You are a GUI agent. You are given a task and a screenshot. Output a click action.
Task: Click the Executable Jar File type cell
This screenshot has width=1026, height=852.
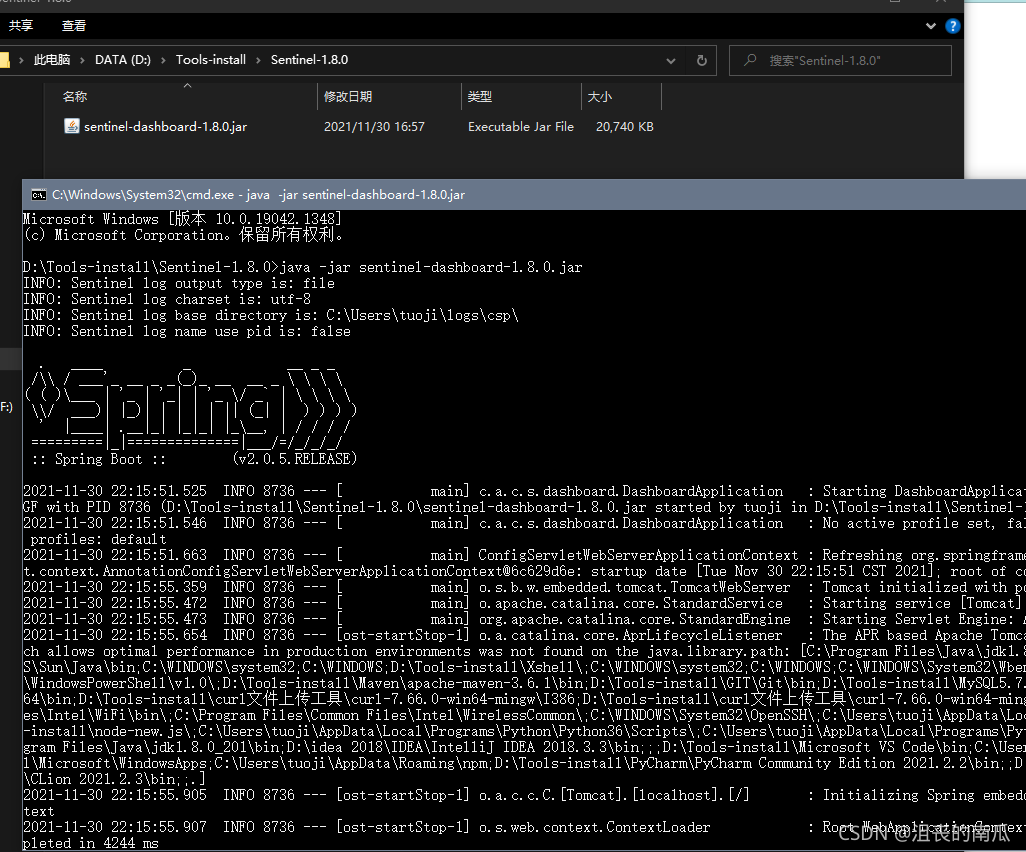click(521, 126)
